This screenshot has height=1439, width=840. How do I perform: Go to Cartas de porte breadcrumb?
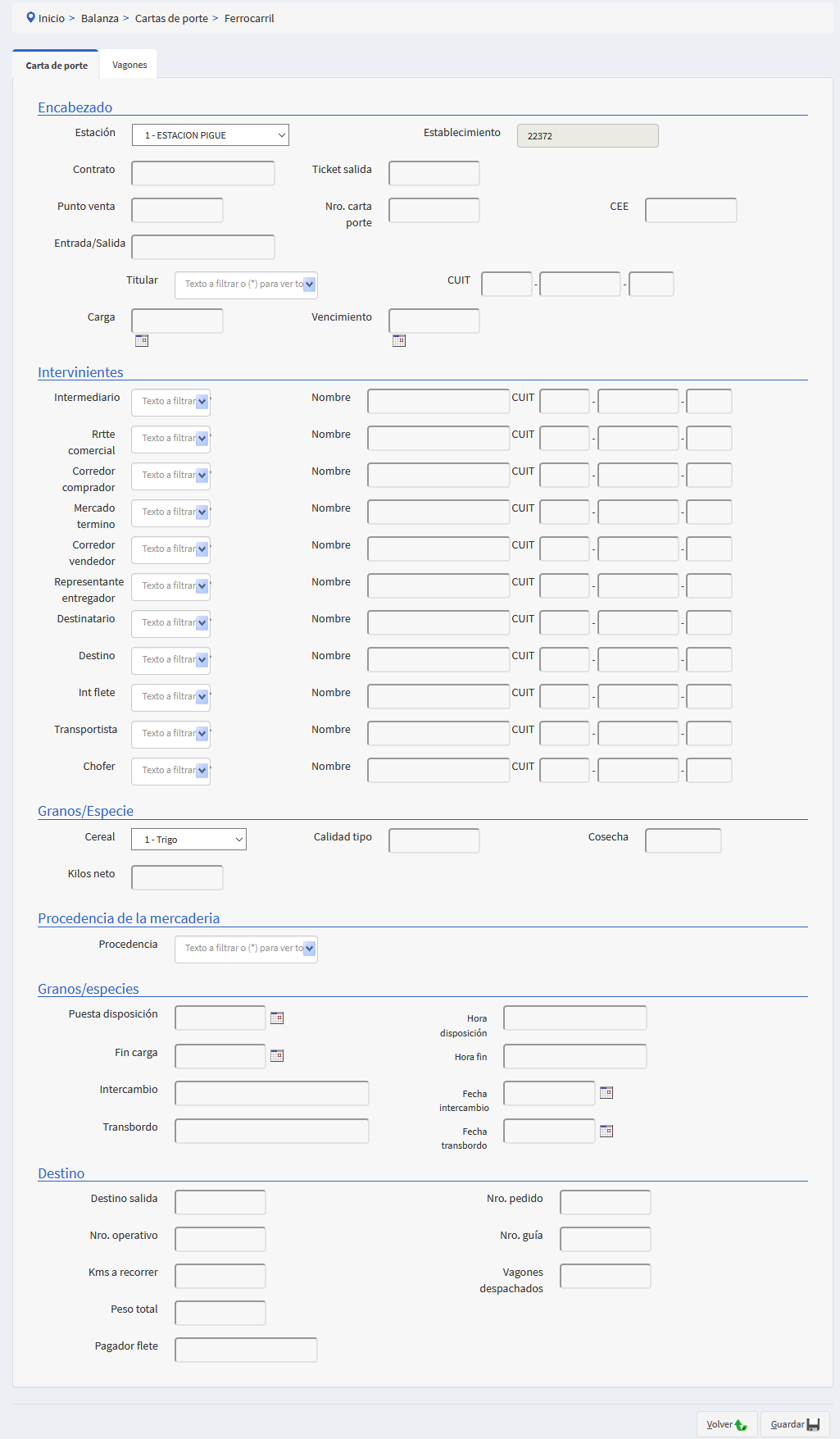pos(171,18)
